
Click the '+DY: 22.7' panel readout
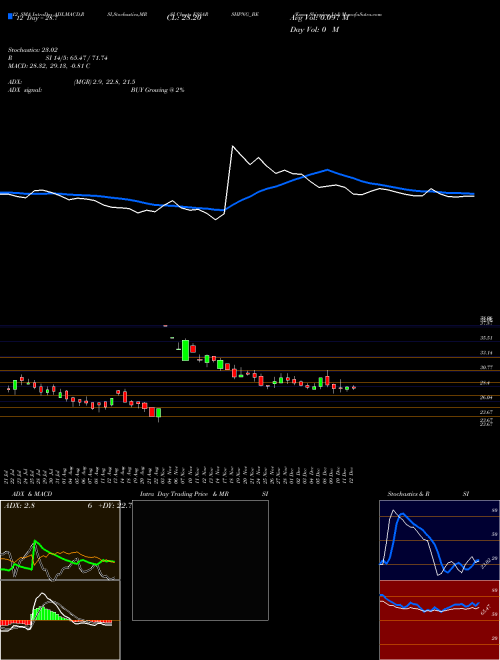[x=115, y=506]
